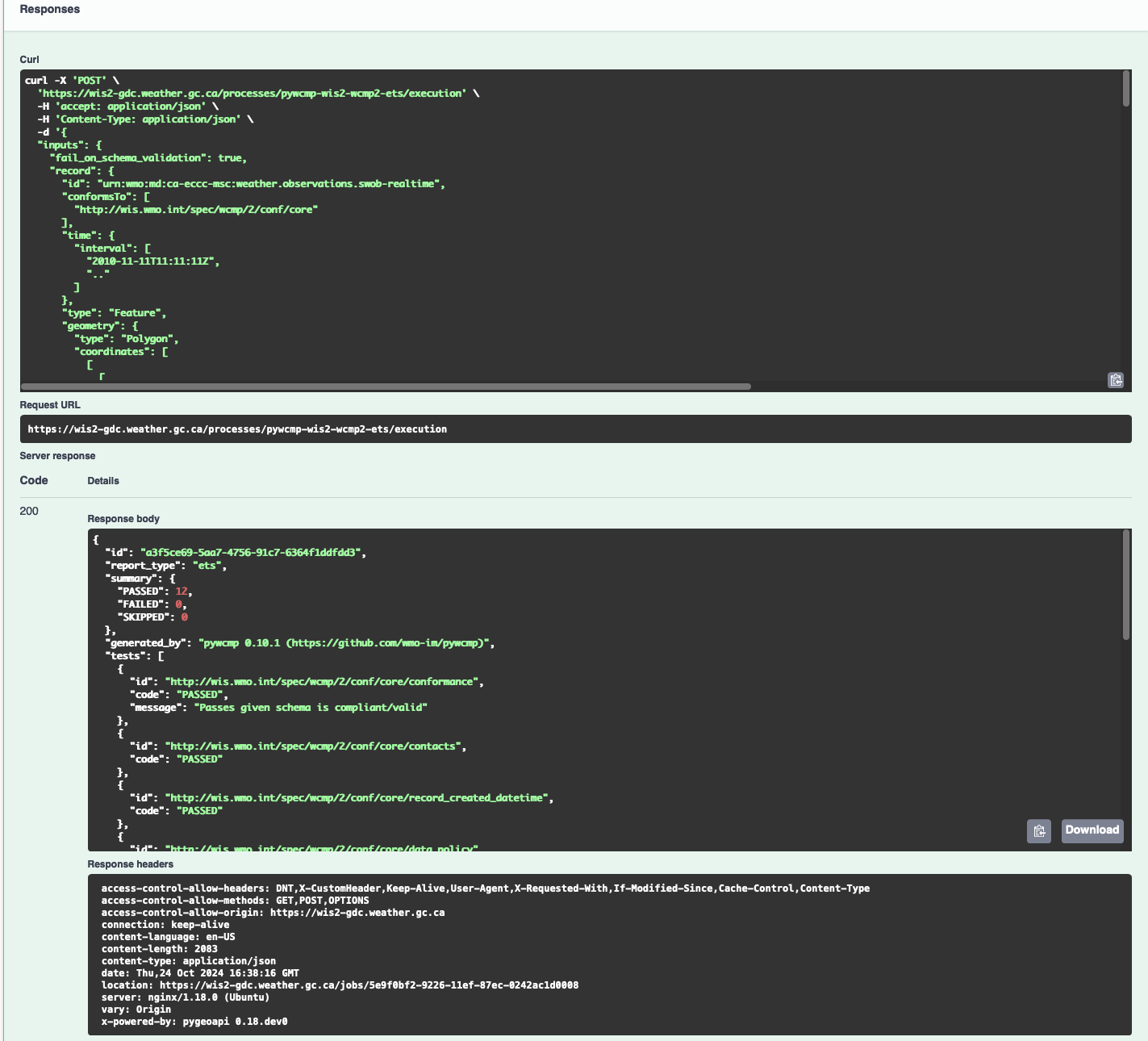Select the Request URL field text
Screen dimensions: 1148x1041
[236, 429]
